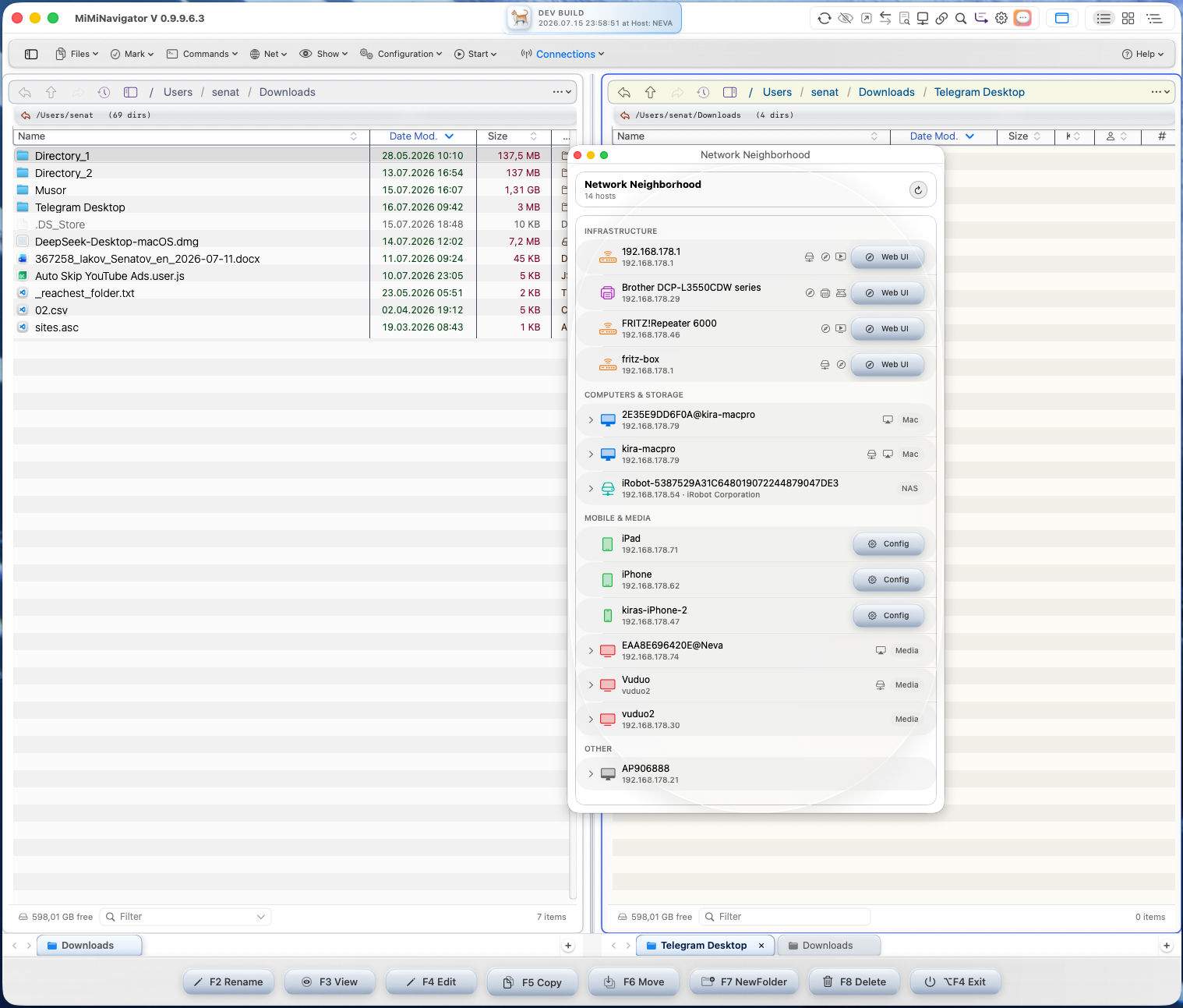Click the orange chat bubble icon
Screen dimensions: 1183x1008
click(1022, 18)
